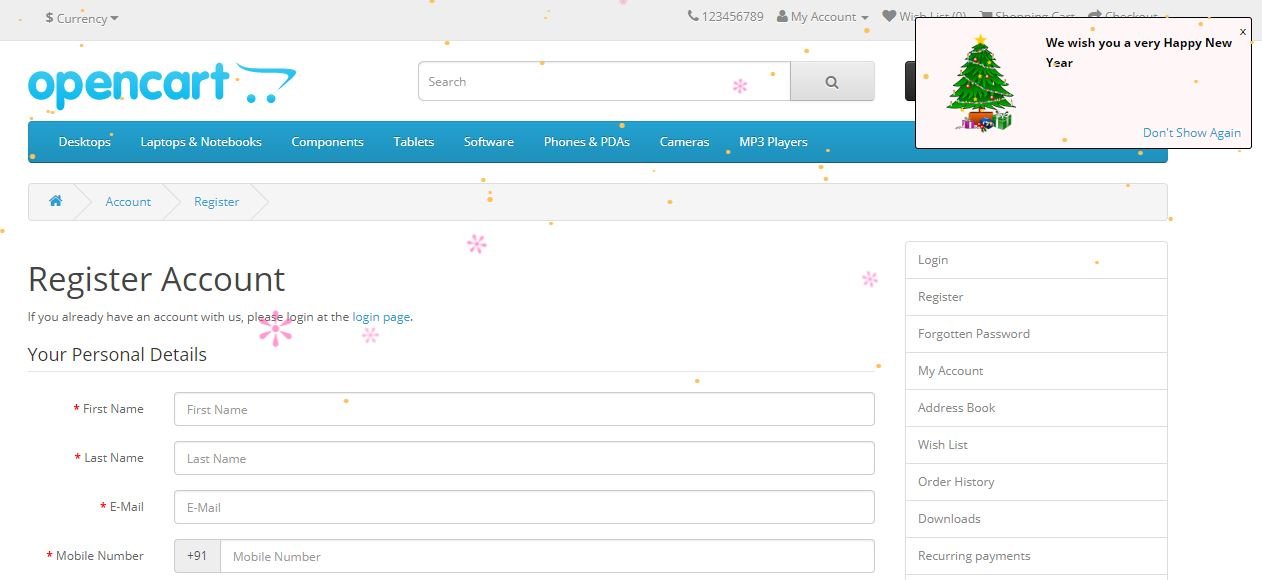Click the Account breadcrumb link
The image size is (1262, 580).
pos(128,202)
